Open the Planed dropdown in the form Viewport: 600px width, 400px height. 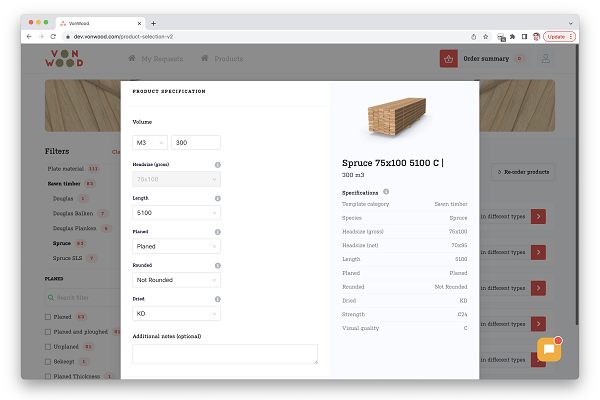tap(176, 247)
